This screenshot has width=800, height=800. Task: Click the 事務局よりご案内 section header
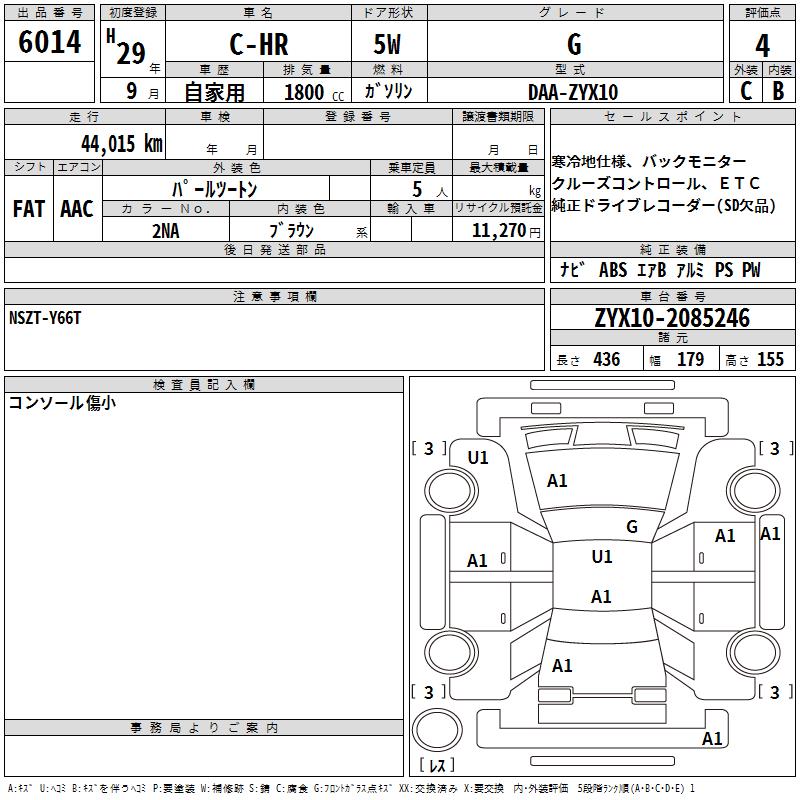[204, 728]
